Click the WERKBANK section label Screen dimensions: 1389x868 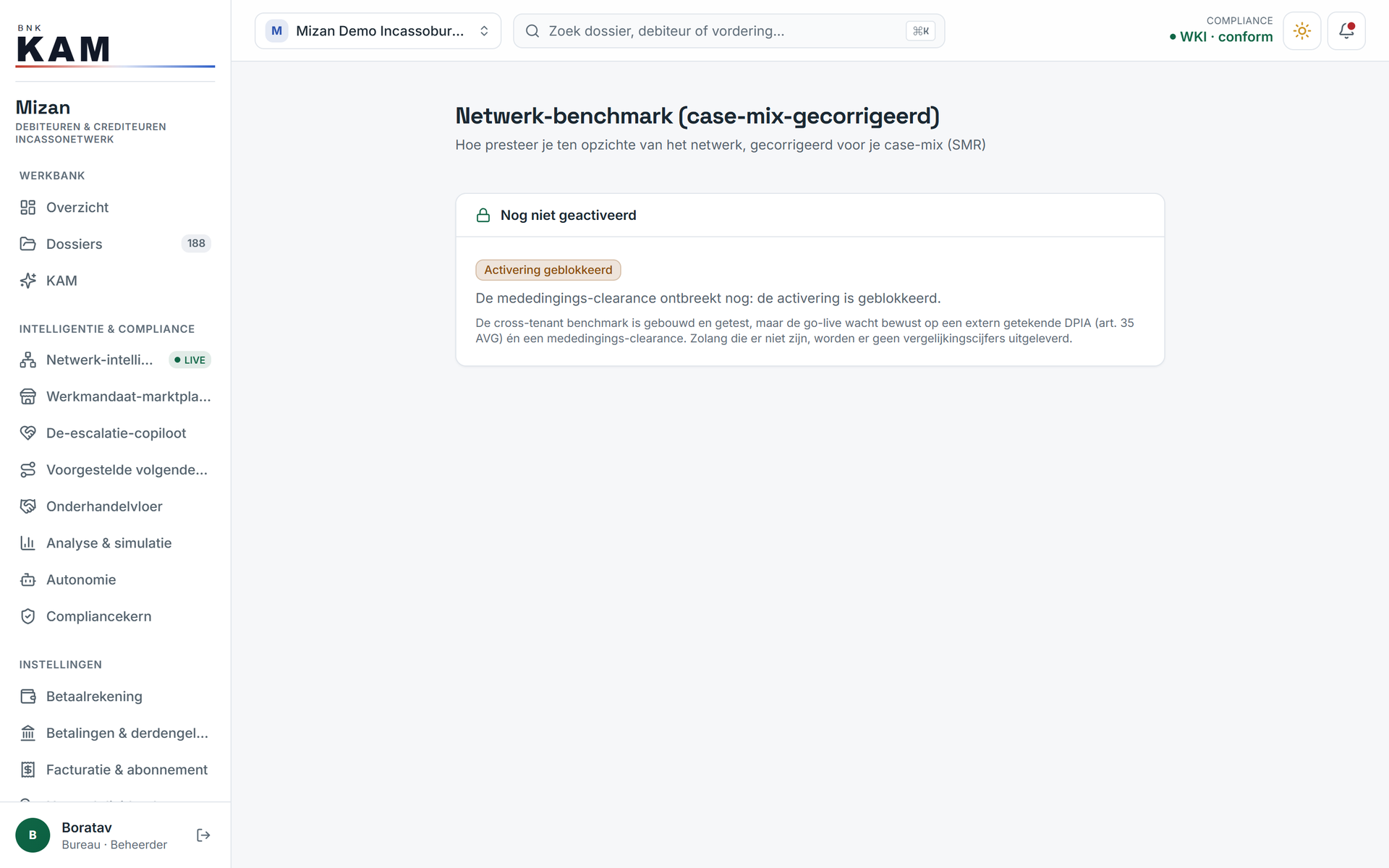pos(52,176)
